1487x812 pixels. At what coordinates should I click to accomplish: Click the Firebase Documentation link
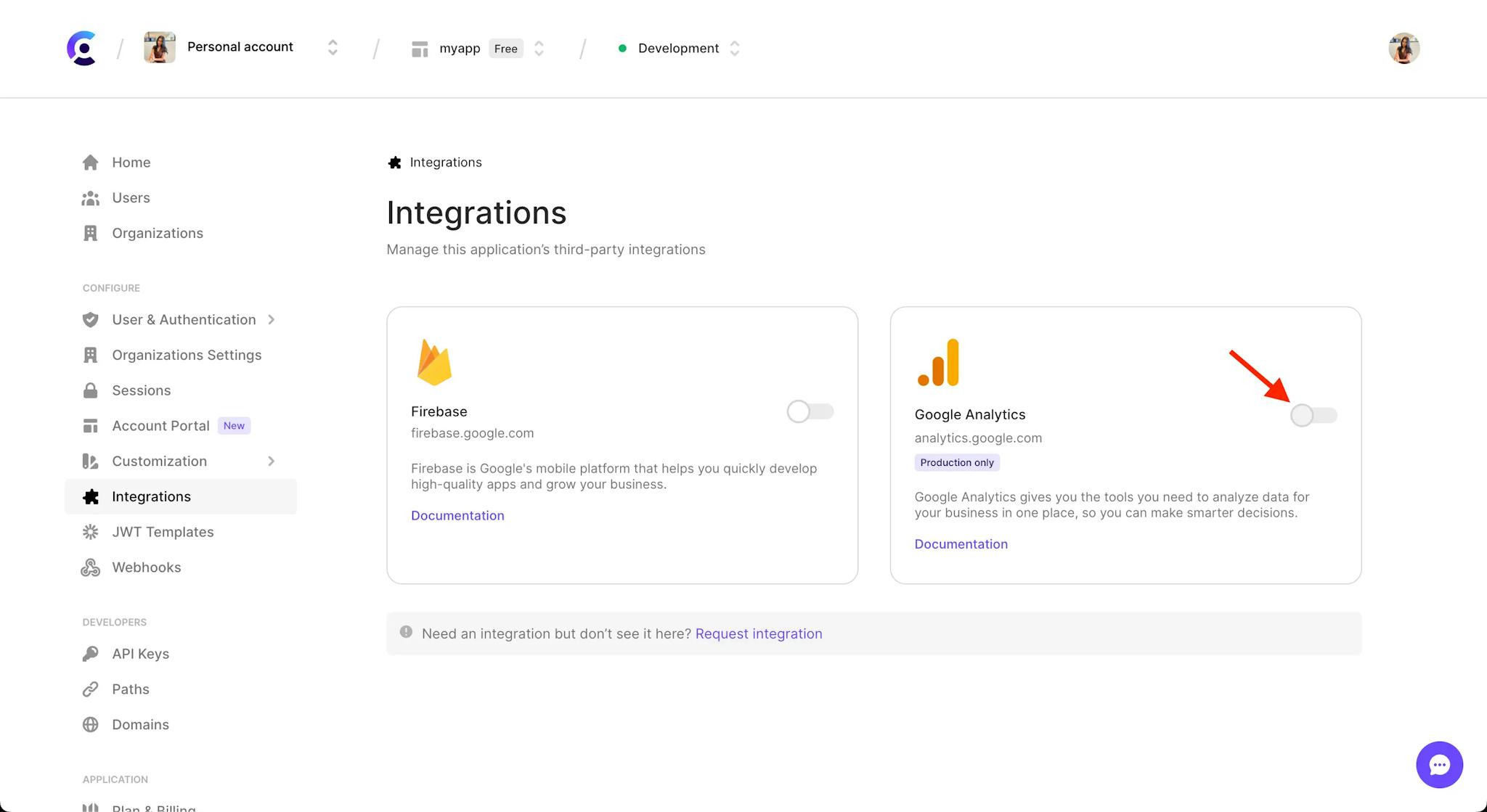pyautogui.click(x=457, y=515)
